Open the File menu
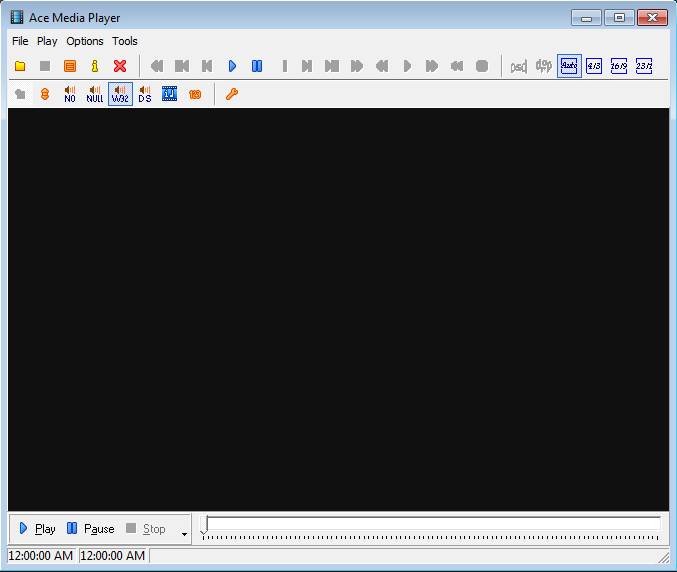The height and width of the screenshot is (572, 677). (x=20, y=41)
